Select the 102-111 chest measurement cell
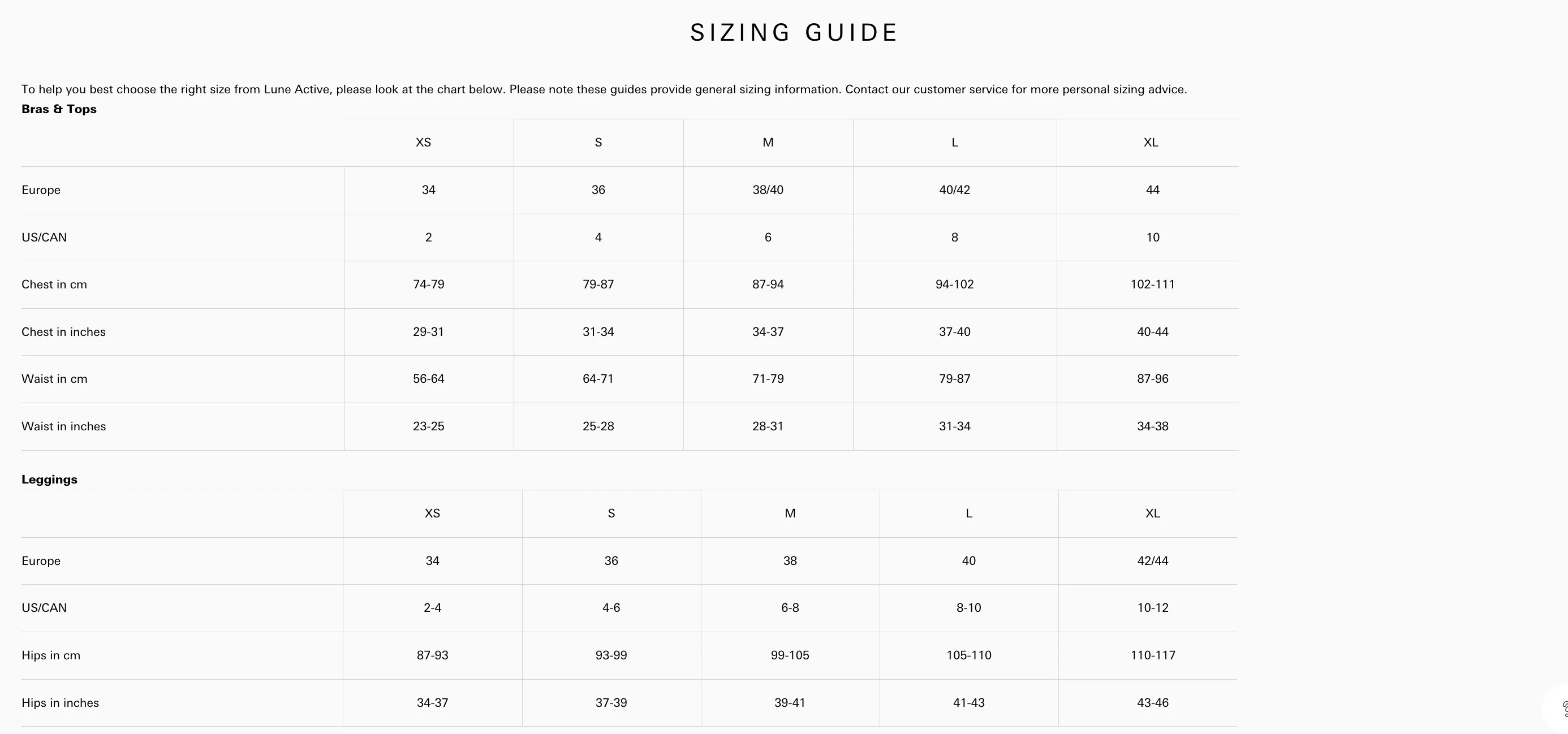Screen dimensions: 1568x734 tap(1152, 284)
